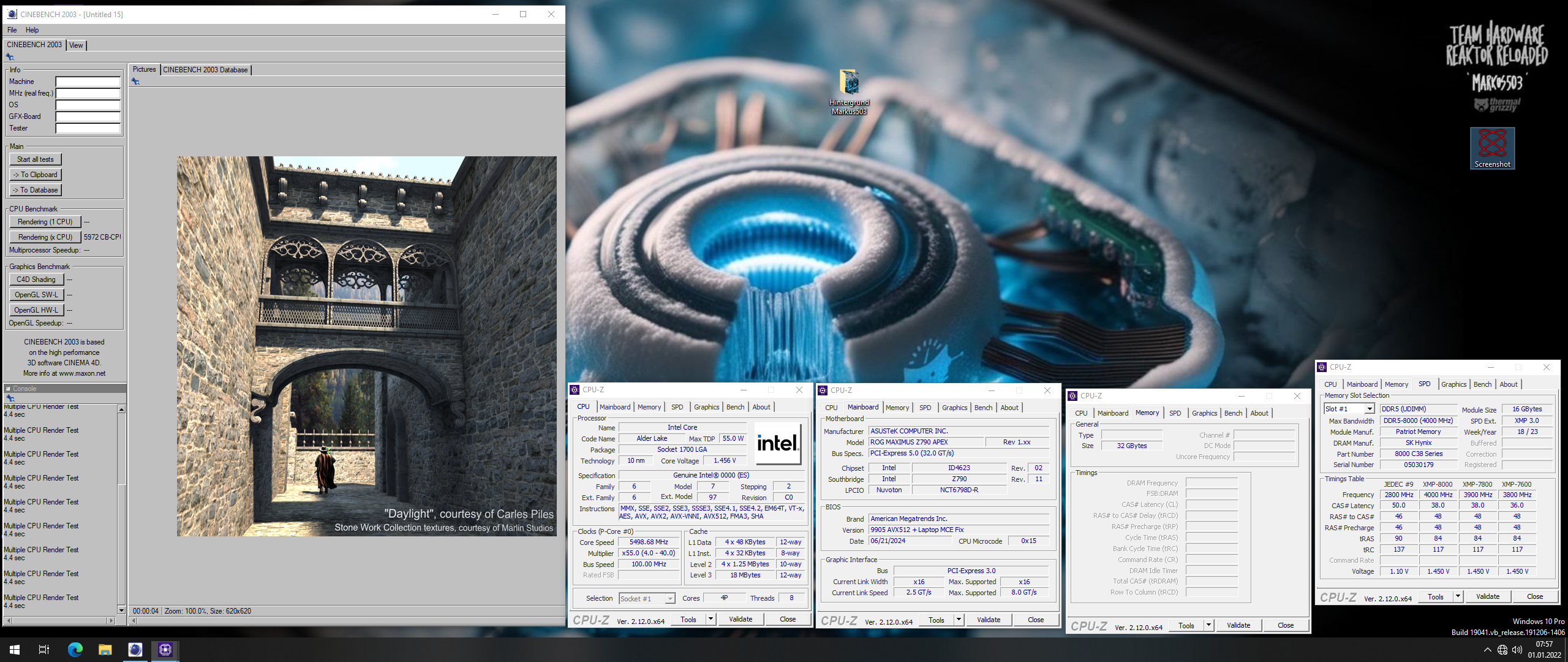Open Bench tab in CPU-Z CPU window
Image resolution: width=1568 pixels, height=662 pixels.
735,407
